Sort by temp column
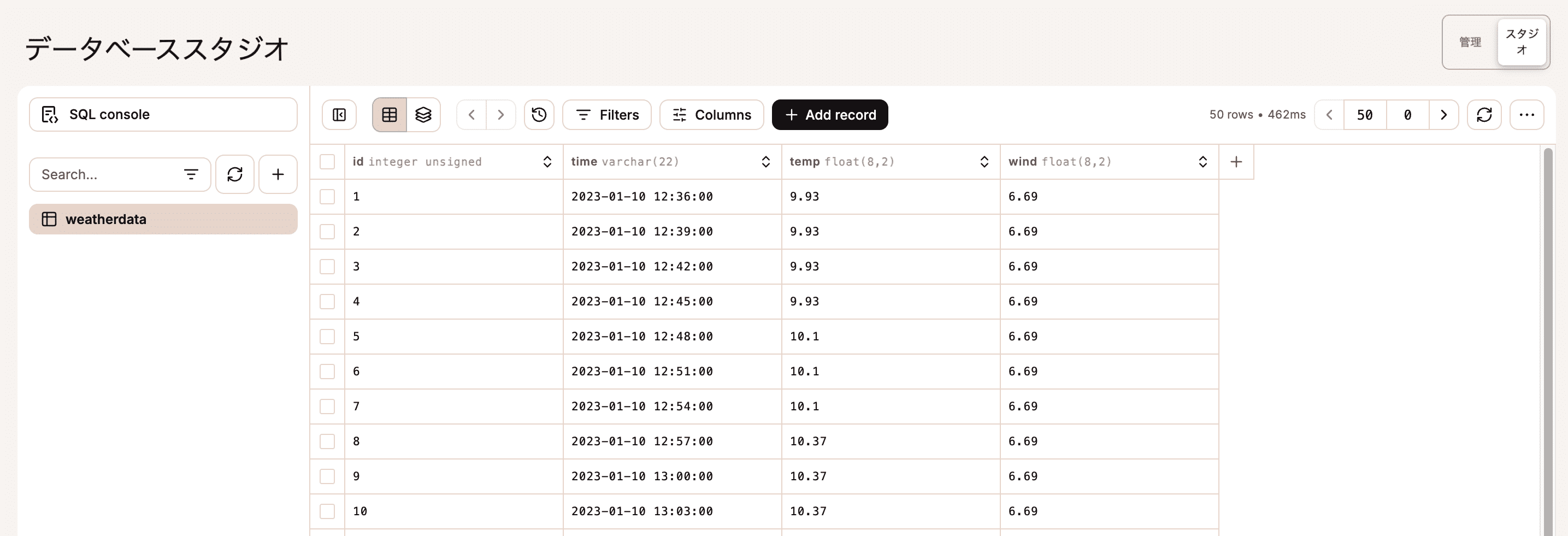The width and height of the screenshot is (1568, 536). pos(985,162)
